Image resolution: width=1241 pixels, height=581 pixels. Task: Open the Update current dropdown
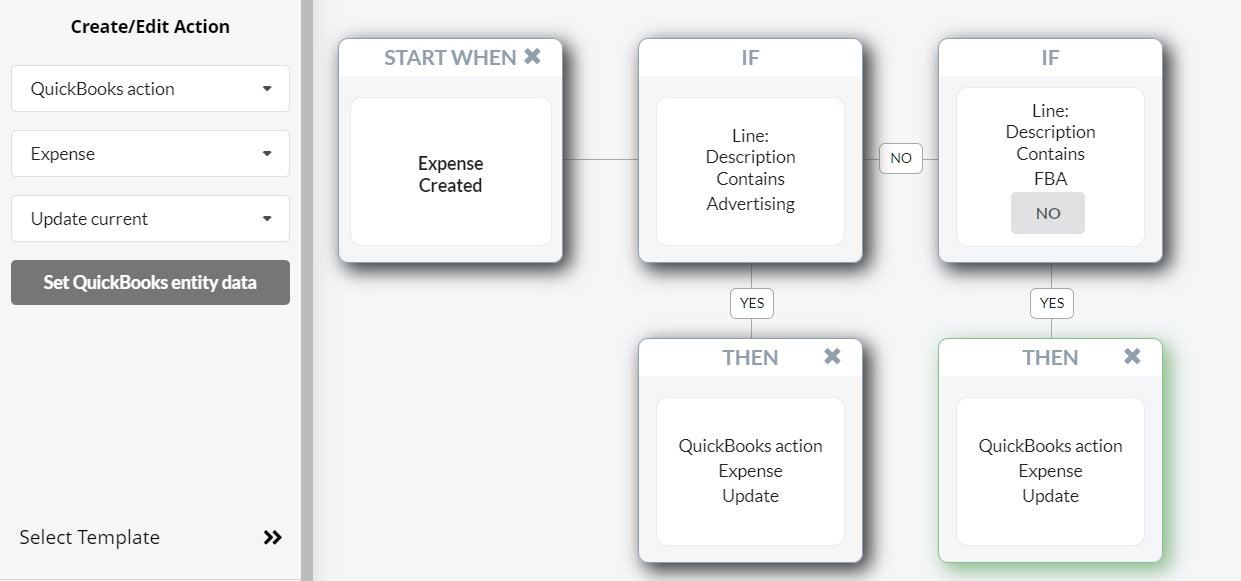tap(150, 219)
